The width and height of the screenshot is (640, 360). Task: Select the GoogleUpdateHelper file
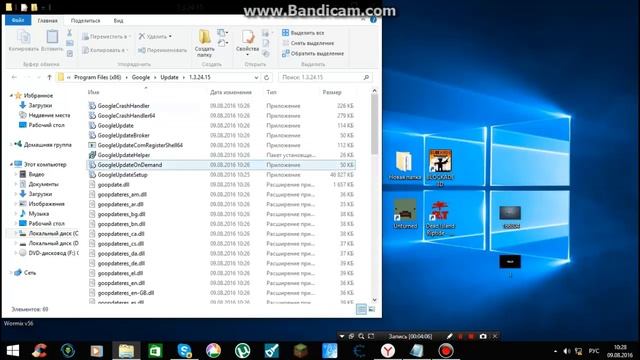click(120, 155)
